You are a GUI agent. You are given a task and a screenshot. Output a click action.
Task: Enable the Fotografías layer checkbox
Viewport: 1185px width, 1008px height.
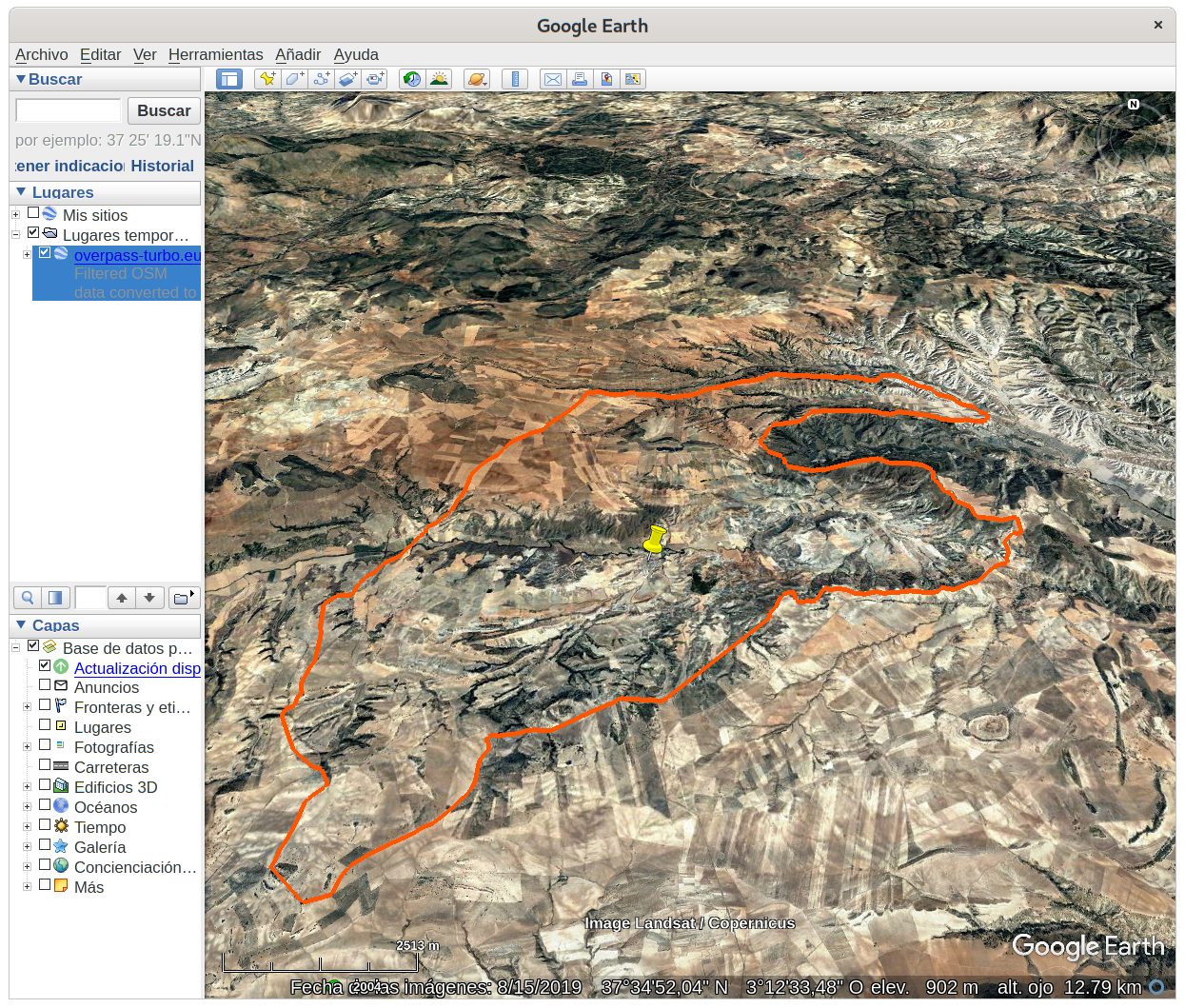tap(45, 744)
